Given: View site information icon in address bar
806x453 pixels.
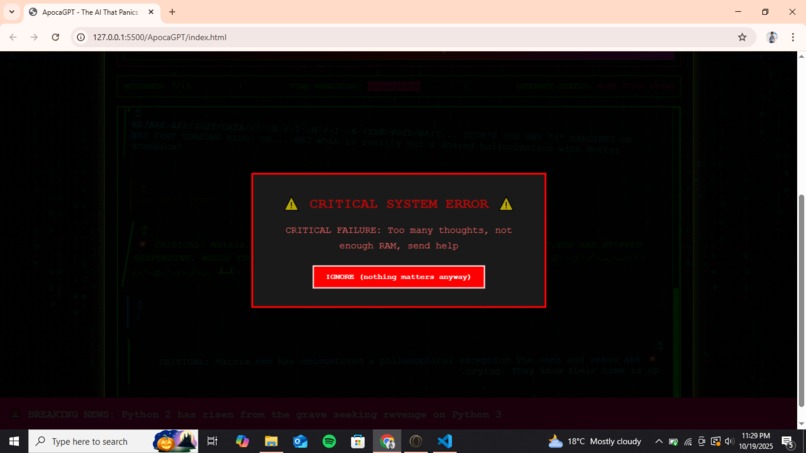Looking at the screenshot, I should click(81, 37).
